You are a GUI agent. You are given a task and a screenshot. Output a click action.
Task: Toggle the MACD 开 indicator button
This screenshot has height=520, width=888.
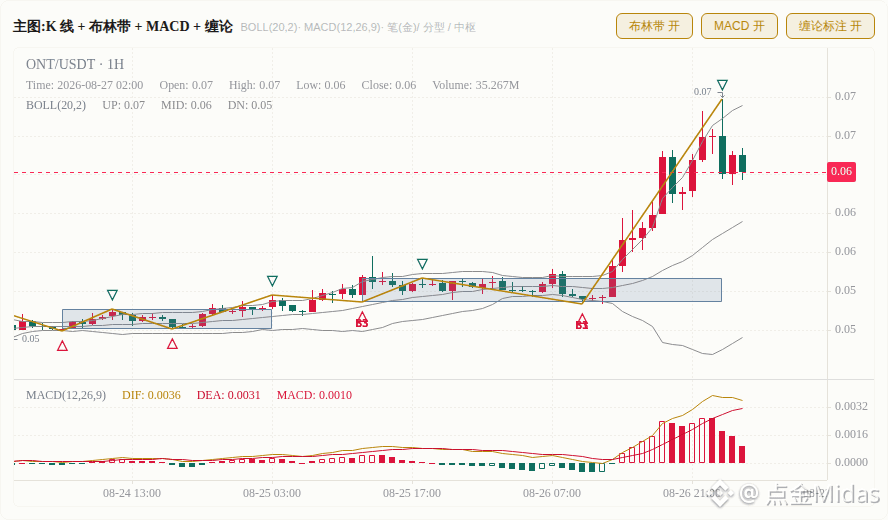[x=739, y=26]
